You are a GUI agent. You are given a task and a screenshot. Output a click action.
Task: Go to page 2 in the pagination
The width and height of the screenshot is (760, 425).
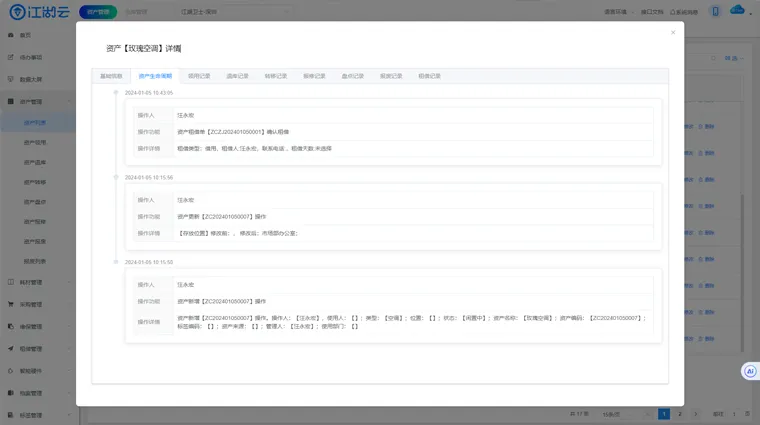680,413
